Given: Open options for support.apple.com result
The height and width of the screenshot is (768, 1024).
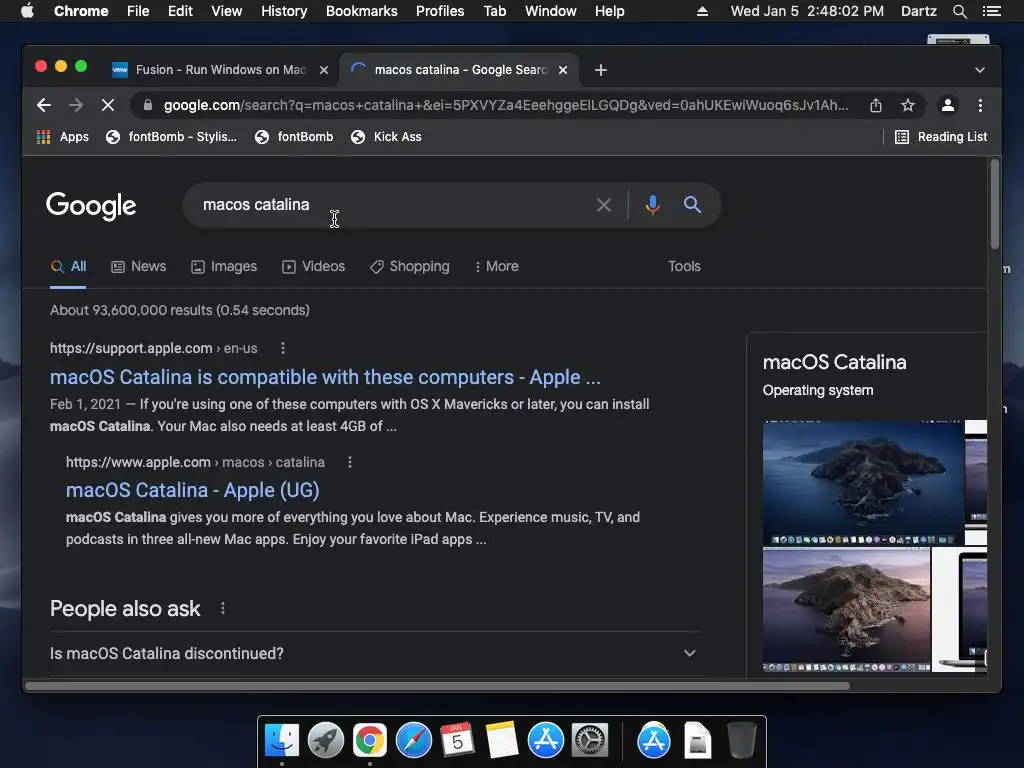Looking at the screenshot, I should point(283,348).
